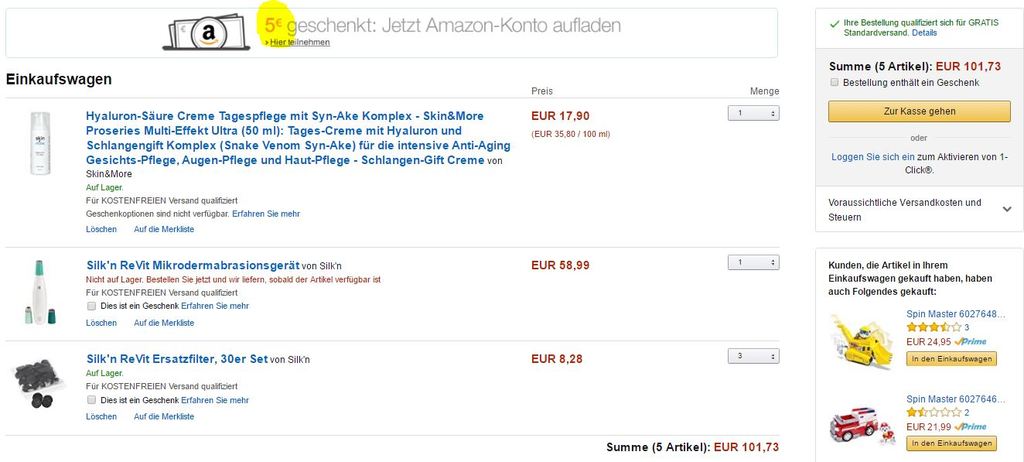The height and width of the screenshot is (462, 1024).
Task: Click 'Löschen' under the Hyaluron cream
Action: coord(101,229)
